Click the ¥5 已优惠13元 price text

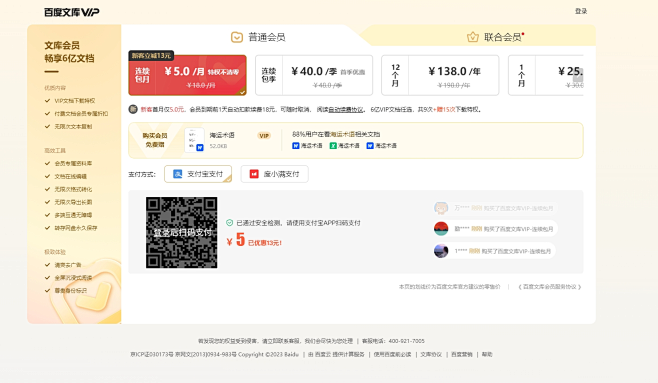[x=254, y=240]
